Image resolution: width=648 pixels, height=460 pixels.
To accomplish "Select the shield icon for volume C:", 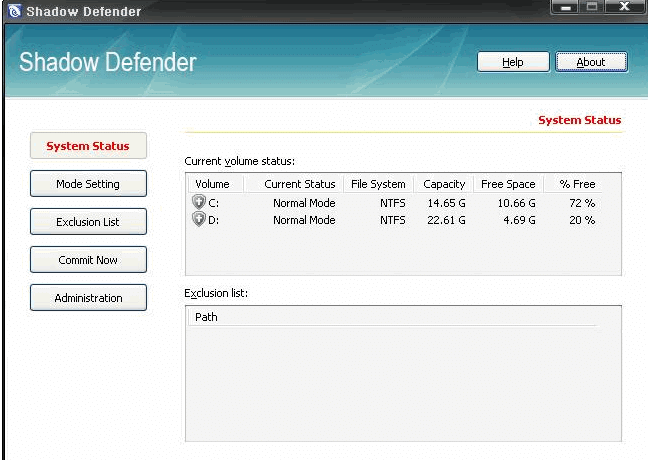I will (199, 202).
